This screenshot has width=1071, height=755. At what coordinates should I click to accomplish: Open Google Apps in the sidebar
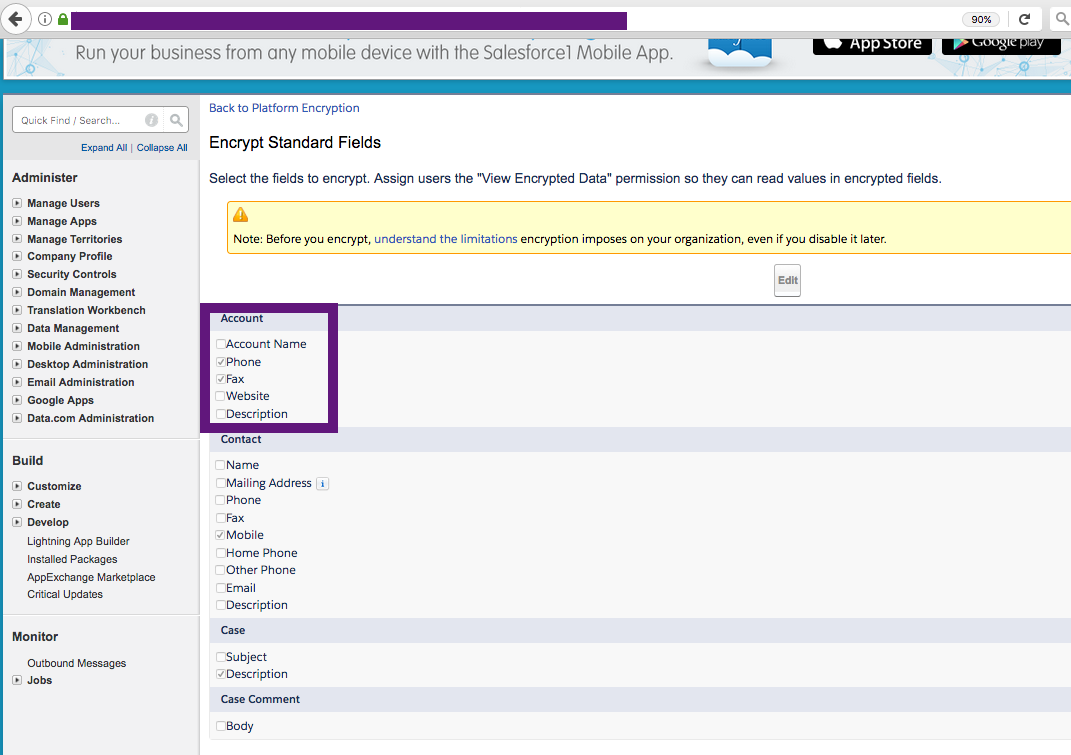[x=60, y=400]
